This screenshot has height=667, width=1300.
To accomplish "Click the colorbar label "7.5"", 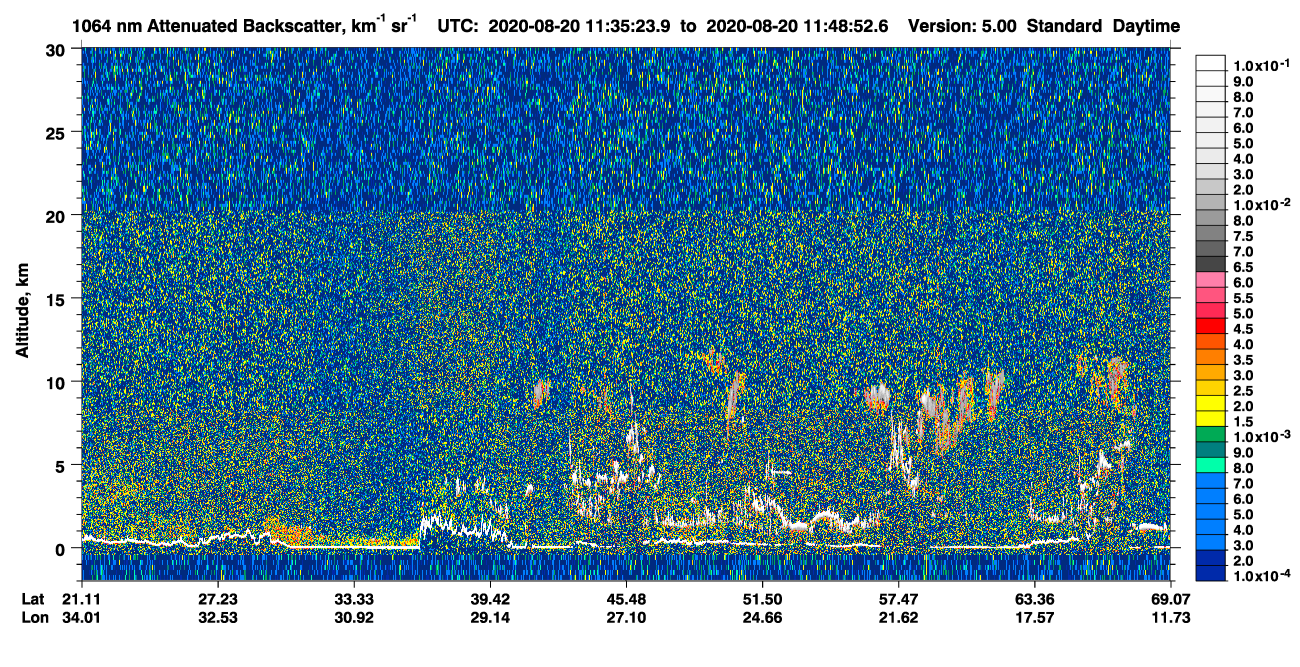I will point(1243,237).
